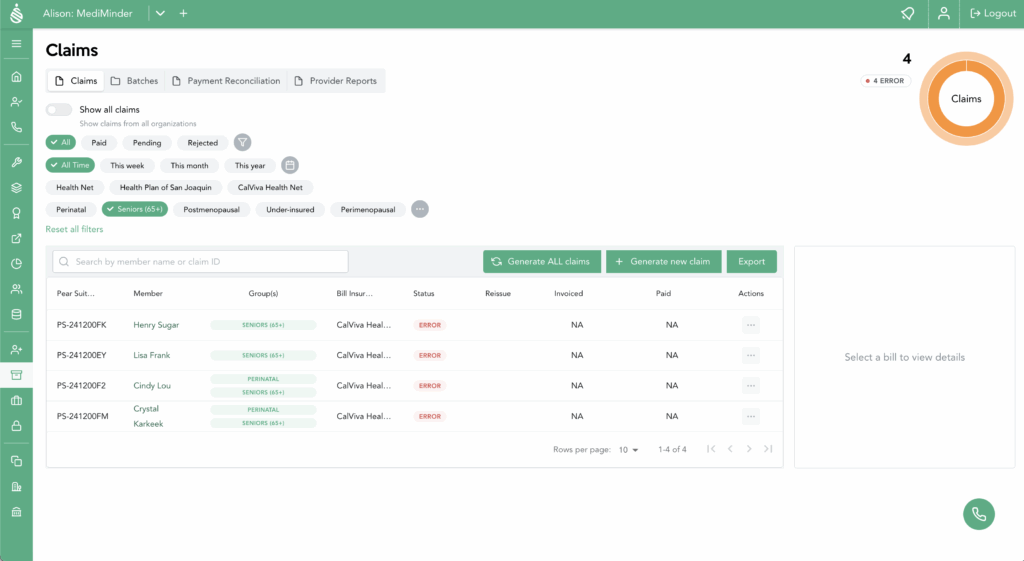Toggle the Show all claims switch

(59, 110)
